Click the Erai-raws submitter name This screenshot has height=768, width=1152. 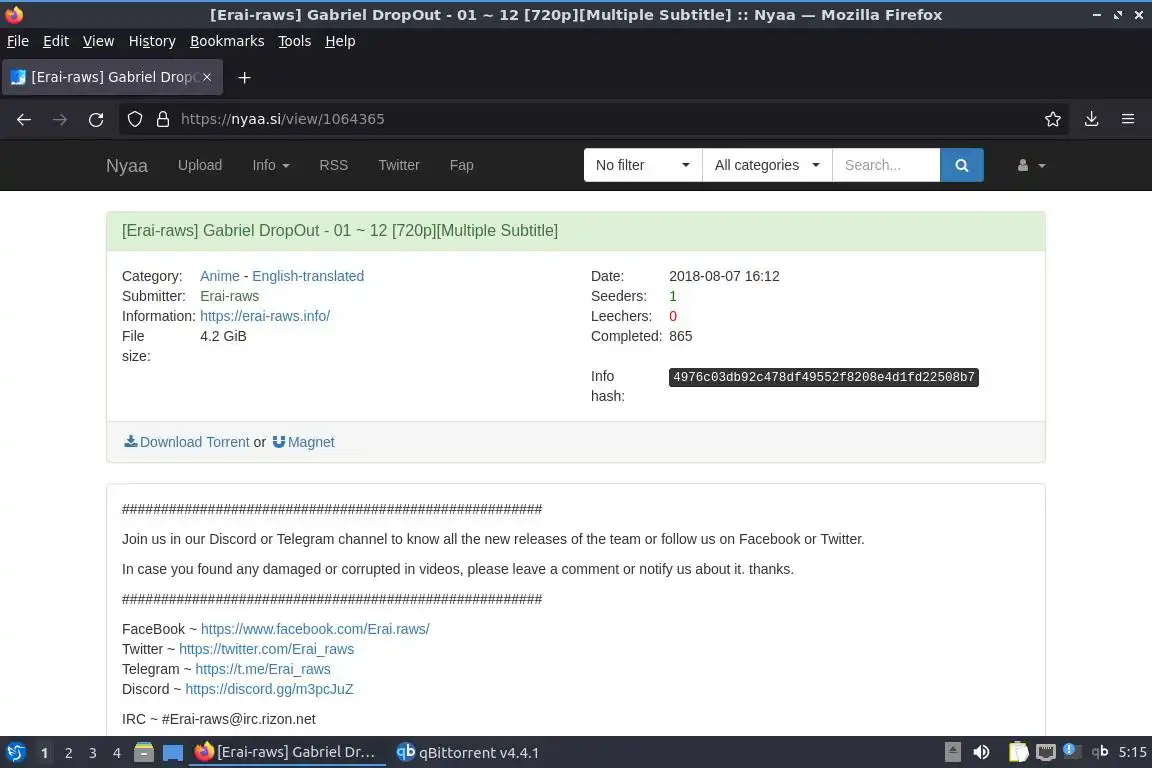(x=229, y=296)
